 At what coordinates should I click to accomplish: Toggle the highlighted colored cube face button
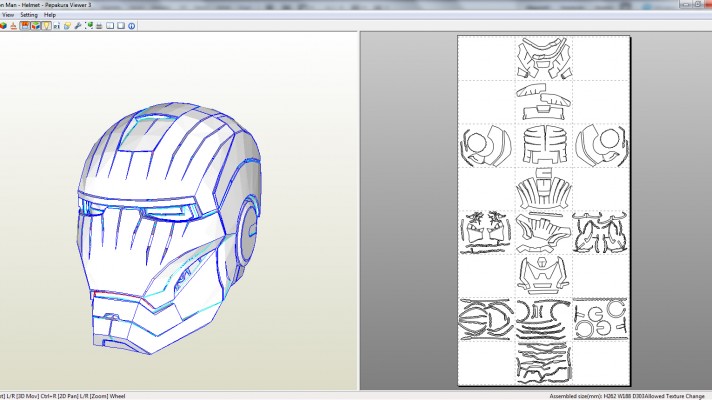[36, 26]
